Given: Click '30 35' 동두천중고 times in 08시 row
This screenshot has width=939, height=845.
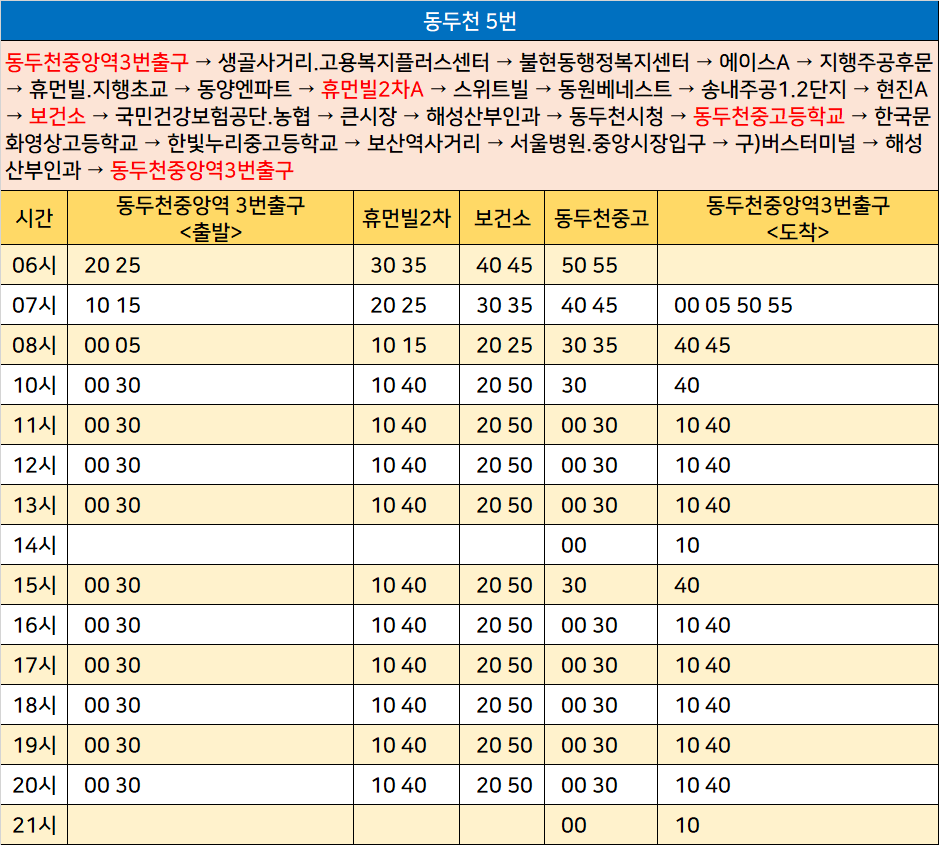Looking at the screenshot, I should coord(589,346).
